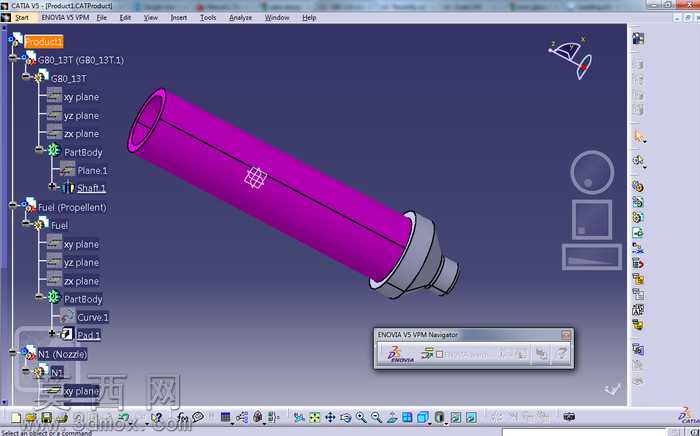Open the Tools menu

[208, 17]
